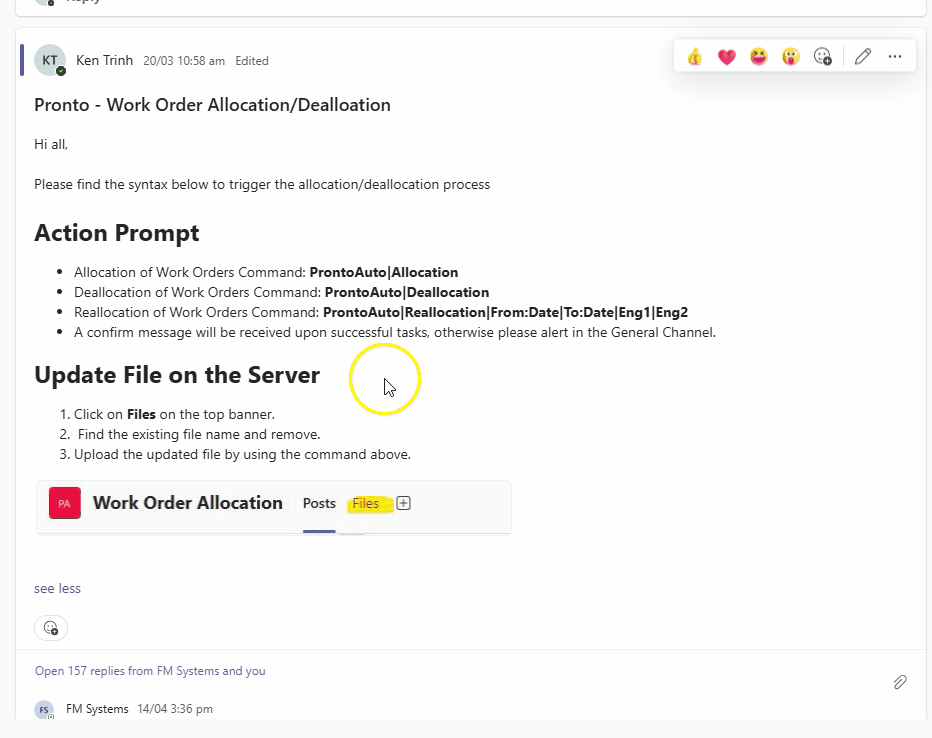Open more reactions picker in message toolbar
The width and height of the screenshot is (932, 738).
pos(823,57)
